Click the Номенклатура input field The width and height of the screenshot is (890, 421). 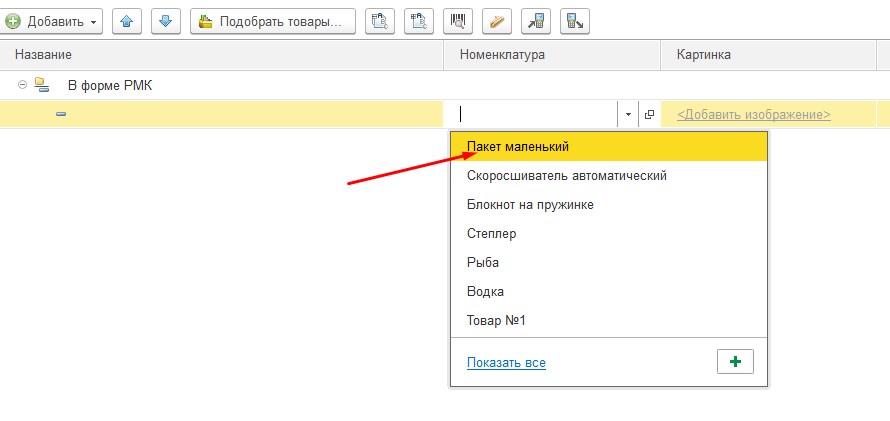(x=536, y=115)
